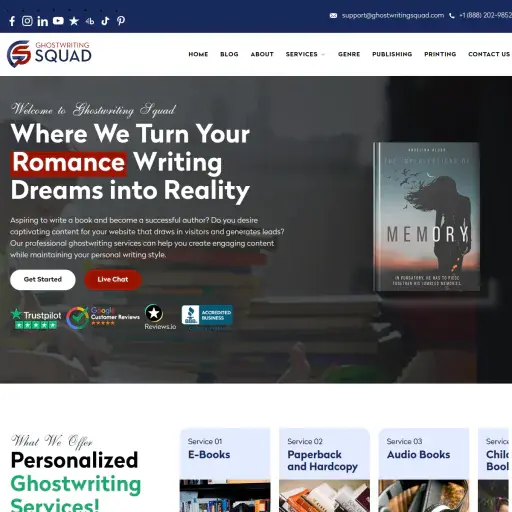Open the YouTube social icon
Screen dimensions: 512x512
point(58,21)
